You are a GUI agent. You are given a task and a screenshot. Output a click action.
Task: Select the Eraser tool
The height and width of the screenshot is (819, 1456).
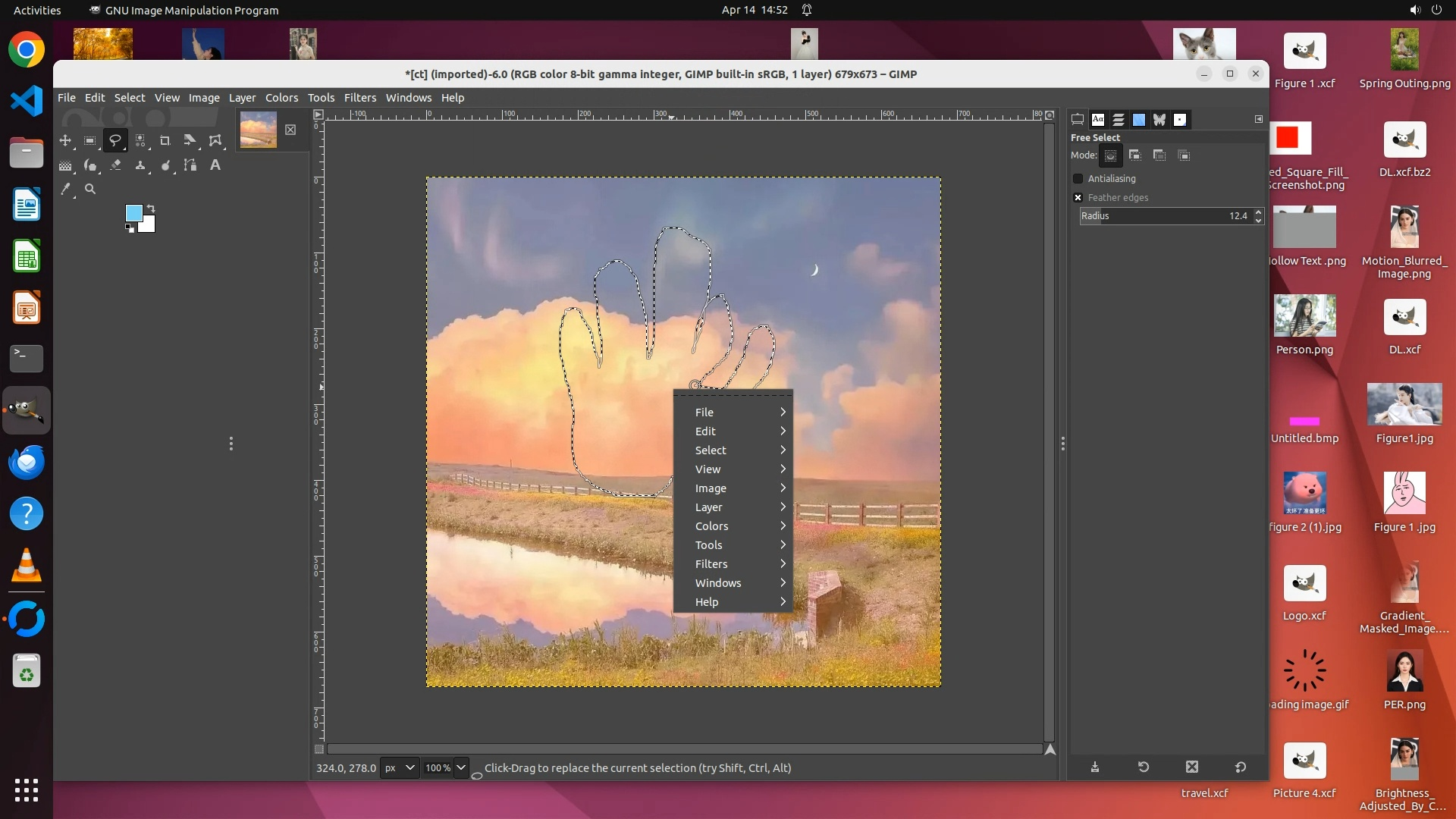click(115, 165)
